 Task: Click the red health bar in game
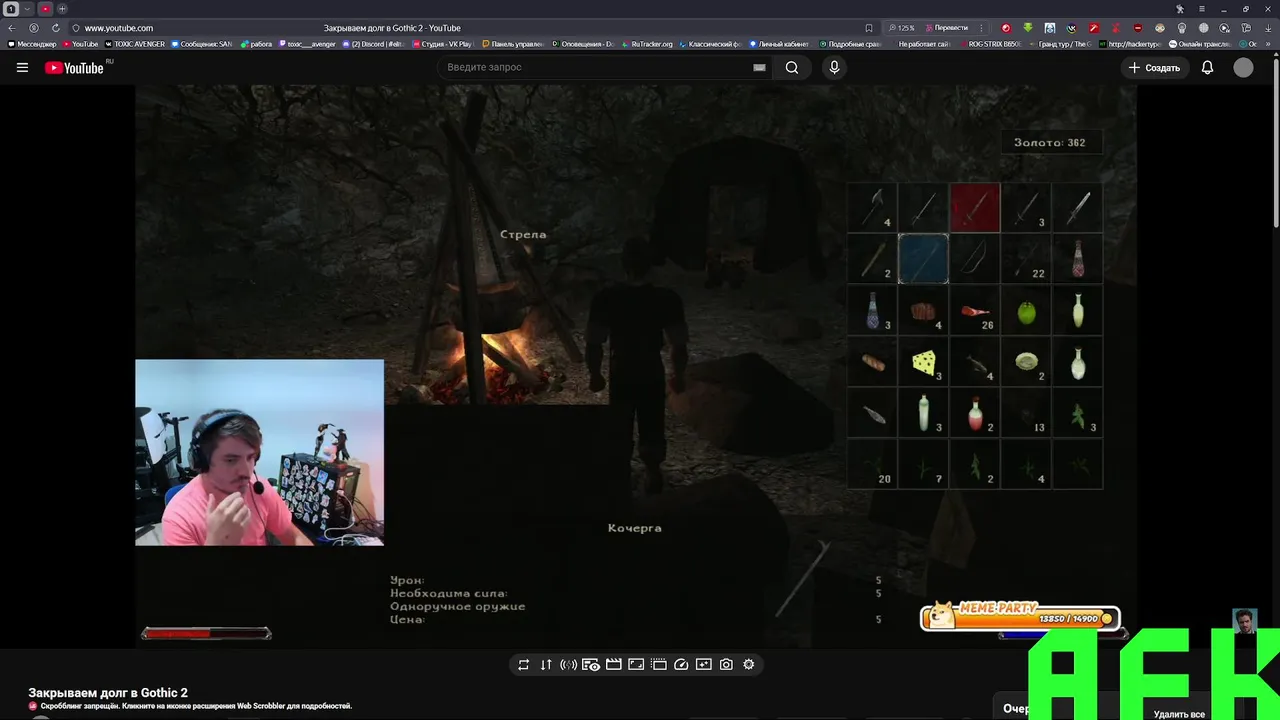206,633
